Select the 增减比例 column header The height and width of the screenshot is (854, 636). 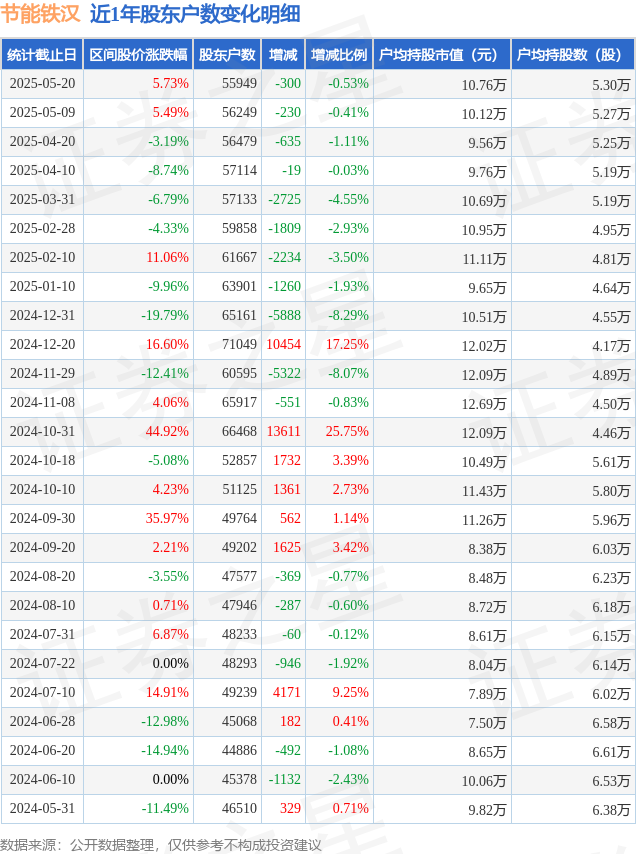[x=339, y=54]
